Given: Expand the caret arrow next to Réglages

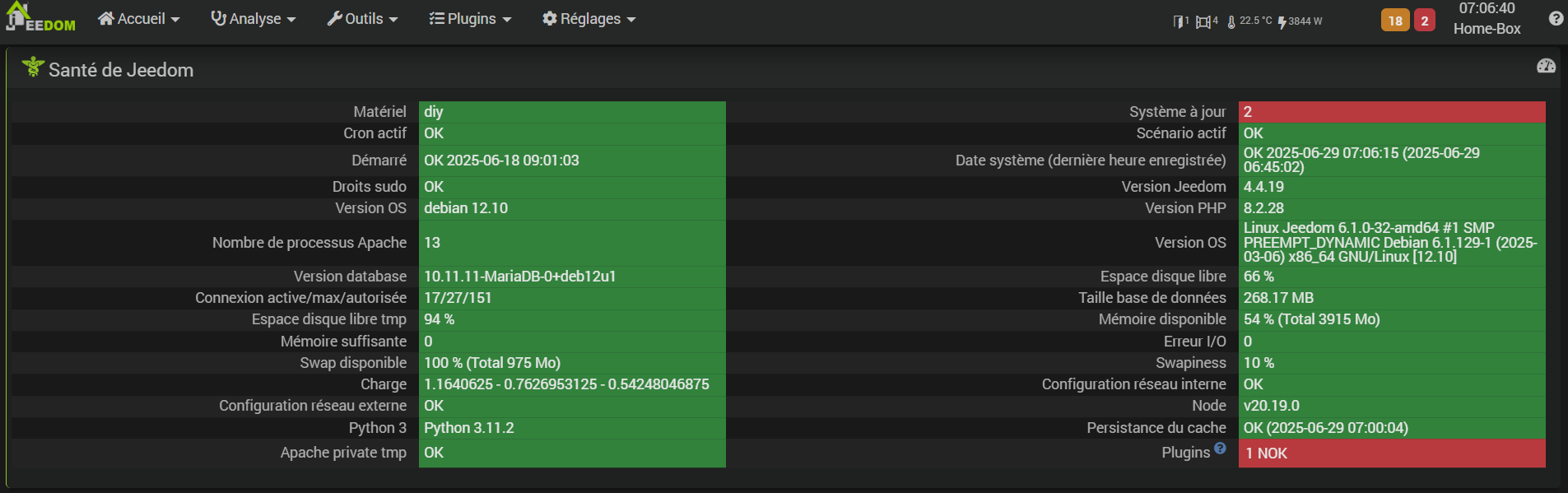Looking at the screenshot, I should point(631,20).
